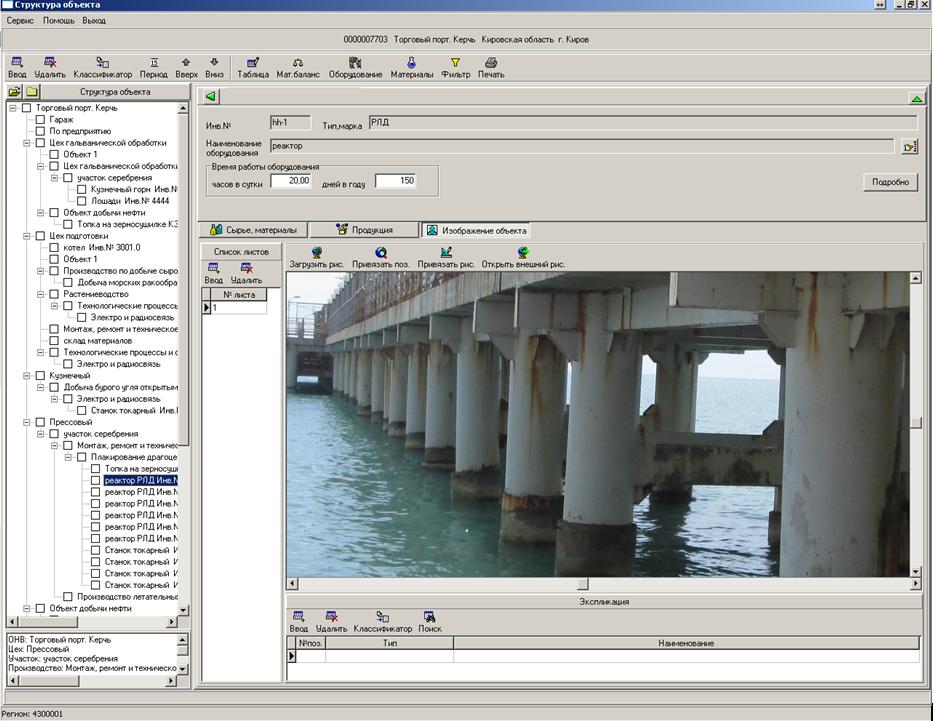This screenshot has width=934, height=721.
Task: Click the image horizontal scrollbar thumb
Action: tap(582, 584)
